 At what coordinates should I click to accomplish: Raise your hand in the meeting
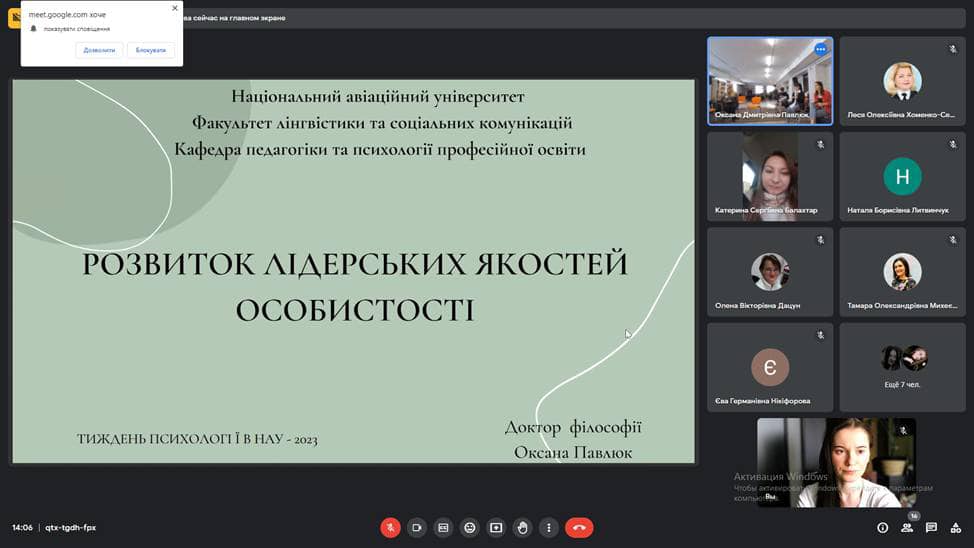click(522, 527)
